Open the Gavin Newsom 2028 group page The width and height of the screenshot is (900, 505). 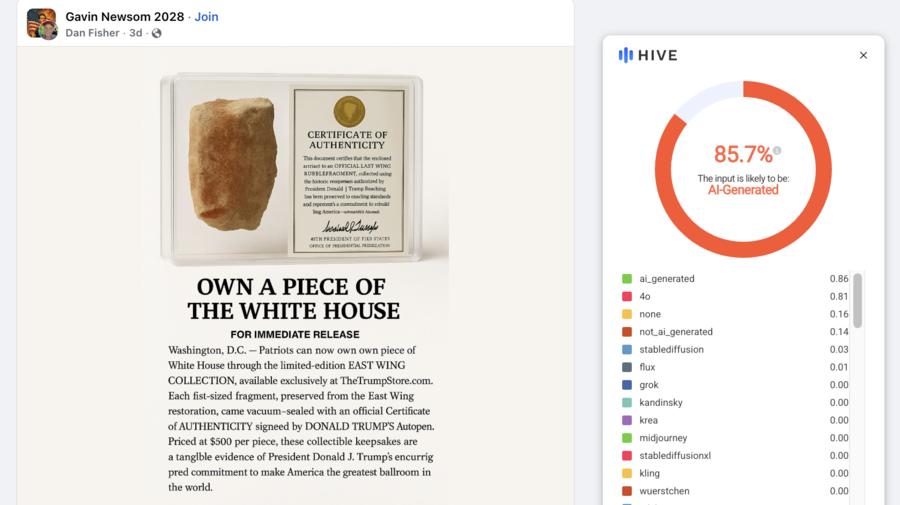coord(125,17)
